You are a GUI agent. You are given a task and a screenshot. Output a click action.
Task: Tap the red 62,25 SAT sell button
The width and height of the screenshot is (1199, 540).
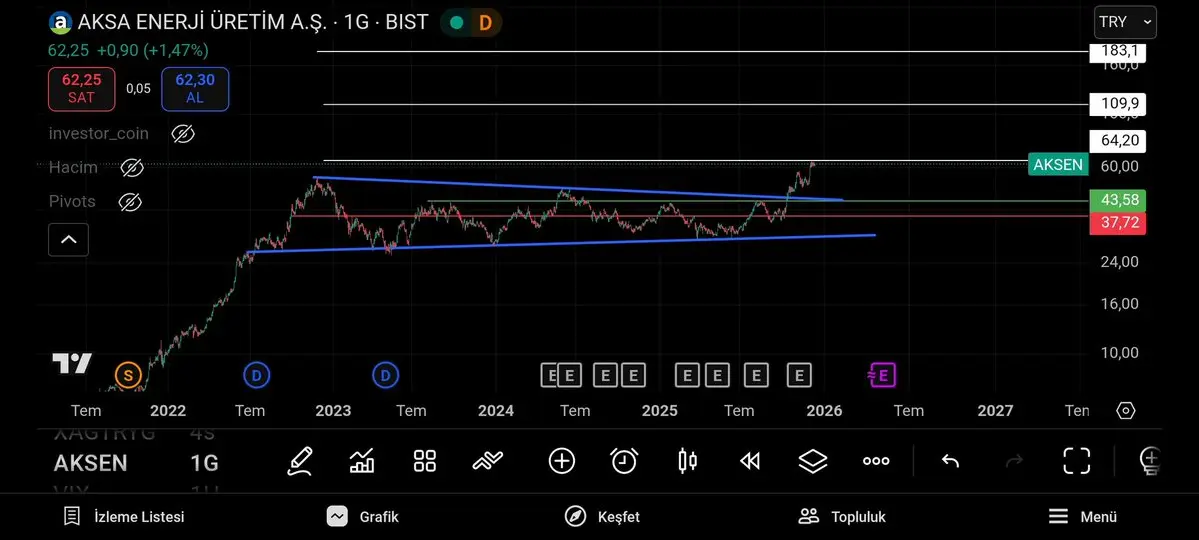coord(82,89)
